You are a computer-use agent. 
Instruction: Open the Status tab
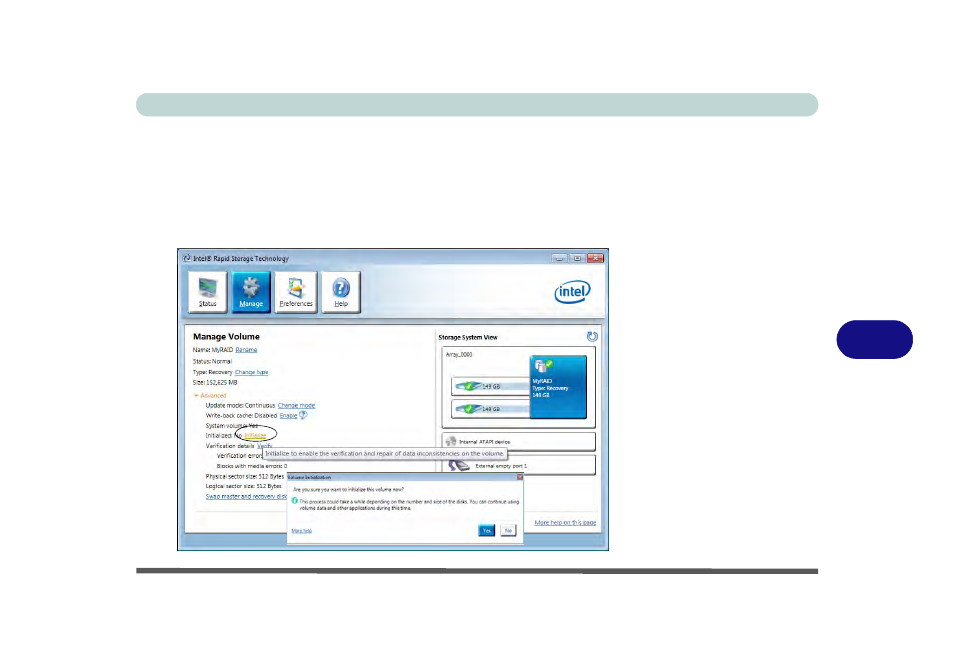(207, 292)
